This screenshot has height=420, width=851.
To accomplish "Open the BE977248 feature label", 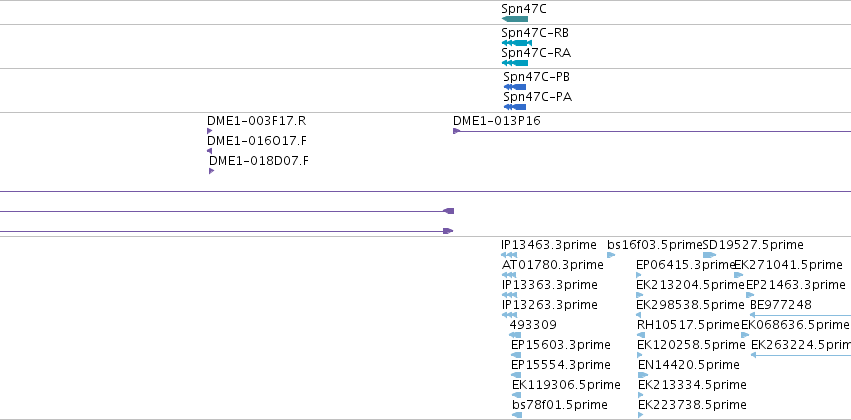I will [781, 304].
